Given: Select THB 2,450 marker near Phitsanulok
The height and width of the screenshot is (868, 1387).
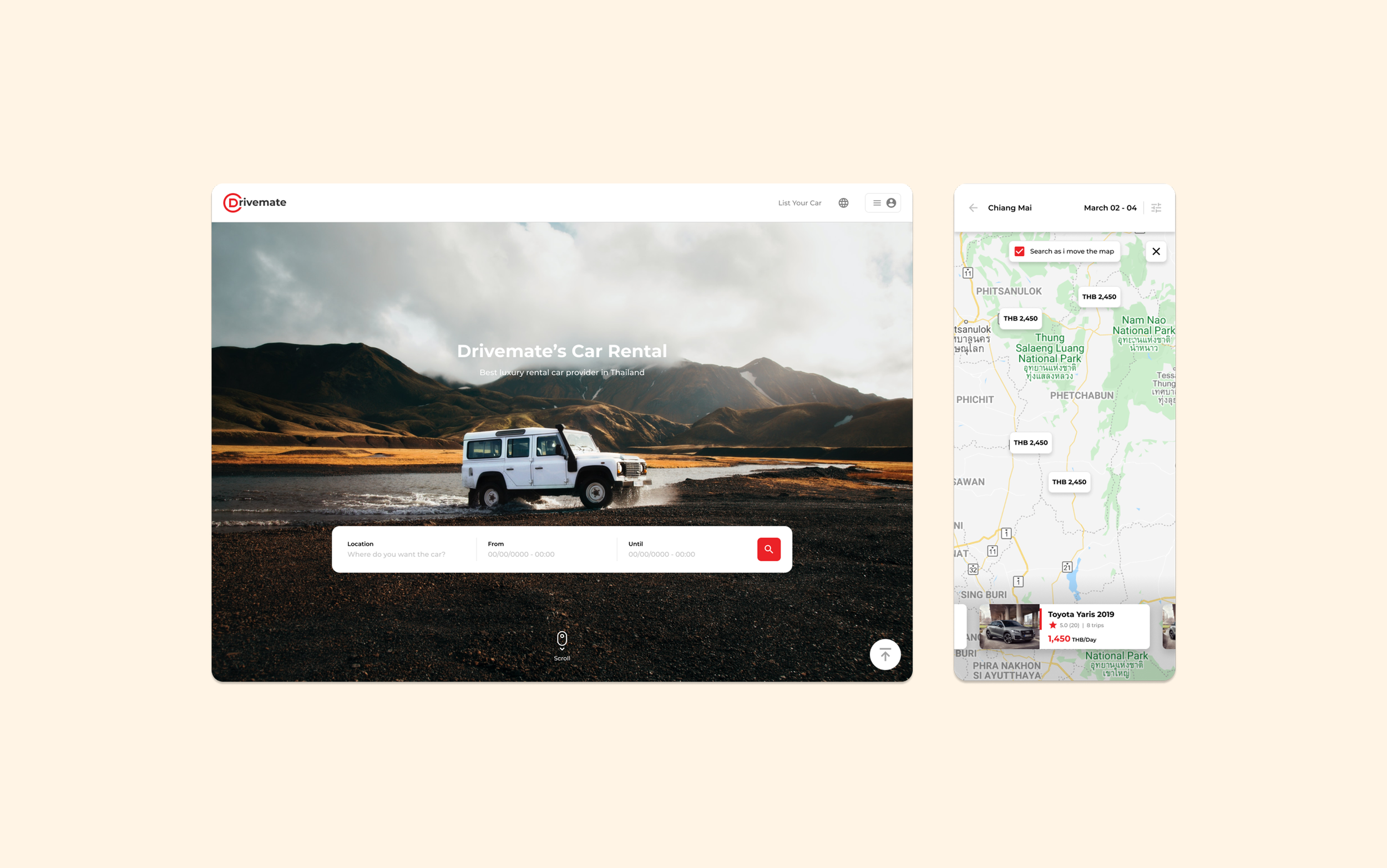Looking at the screenshot, I should point(1020,318).
